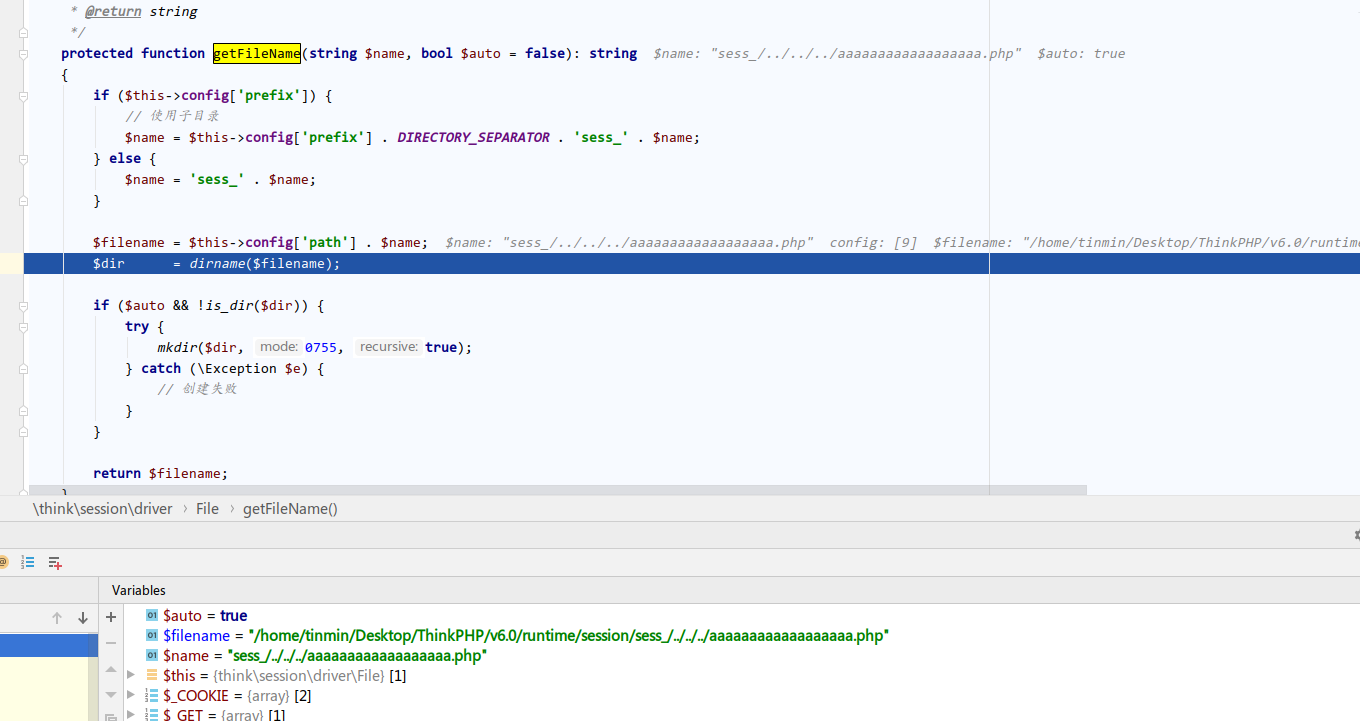This screenshot has width=1360, height=721.
Task: Go to previous frame with up arrow
Action: click(x=57, y=618)
